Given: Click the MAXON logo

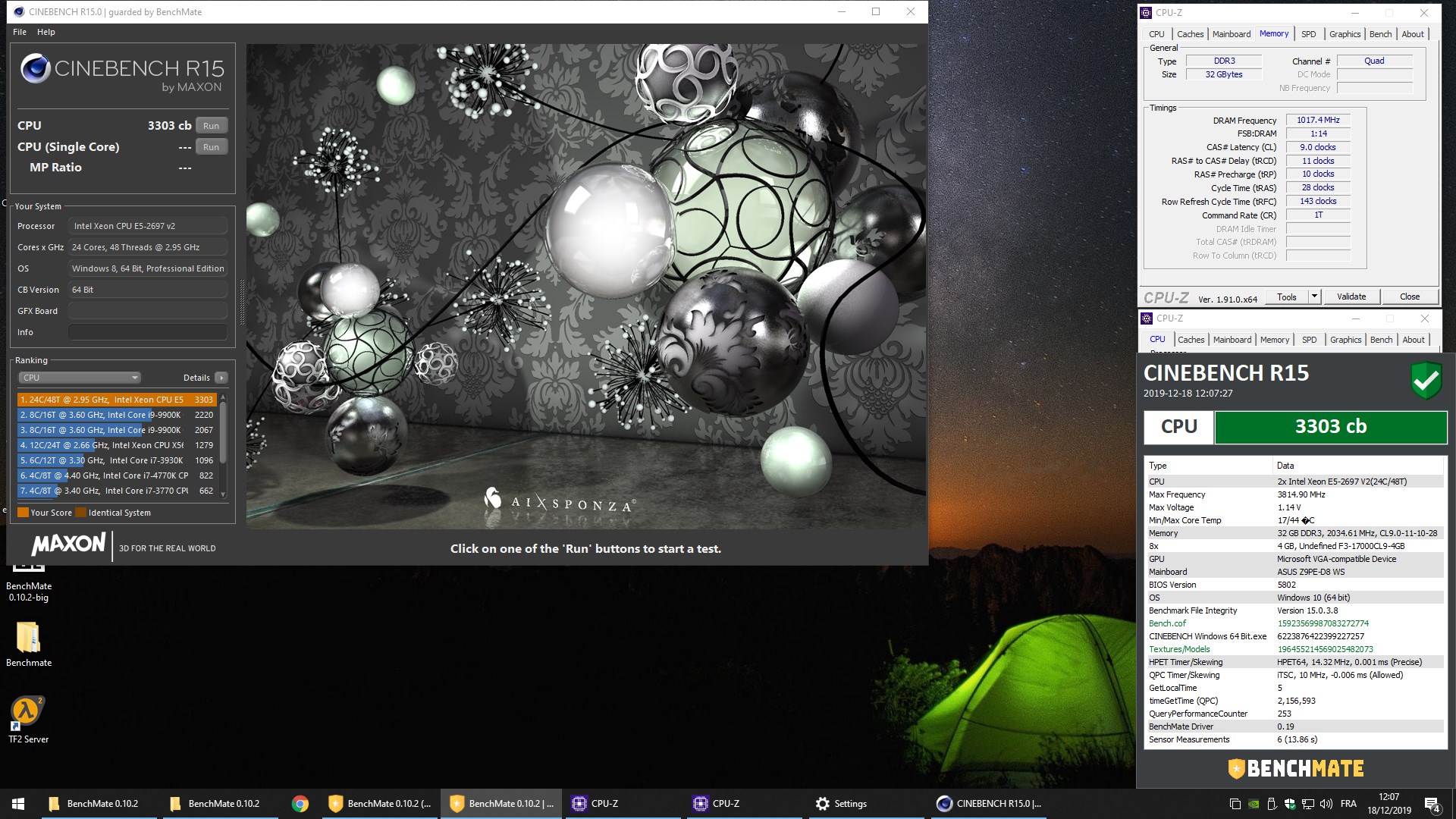Looking at the screenshot, I should 69,544.
